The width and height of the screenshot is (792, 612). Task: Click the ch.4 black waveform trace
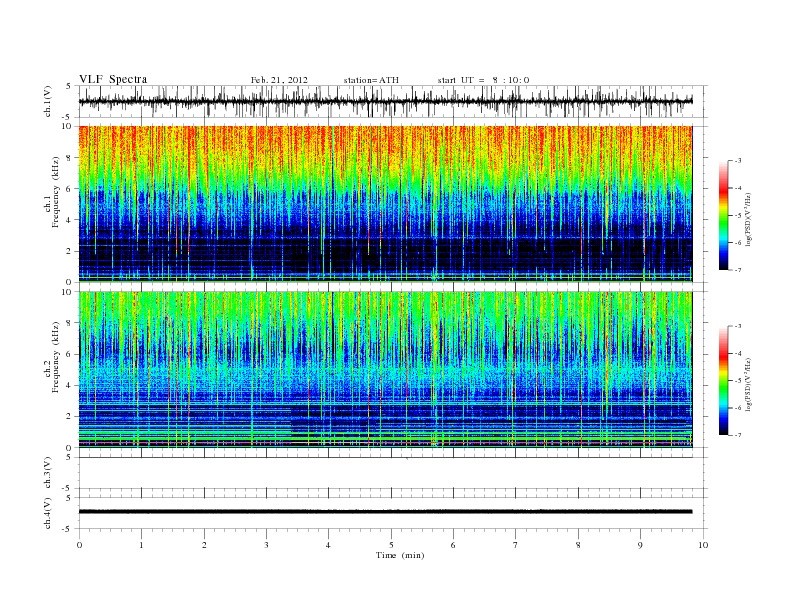385,512
